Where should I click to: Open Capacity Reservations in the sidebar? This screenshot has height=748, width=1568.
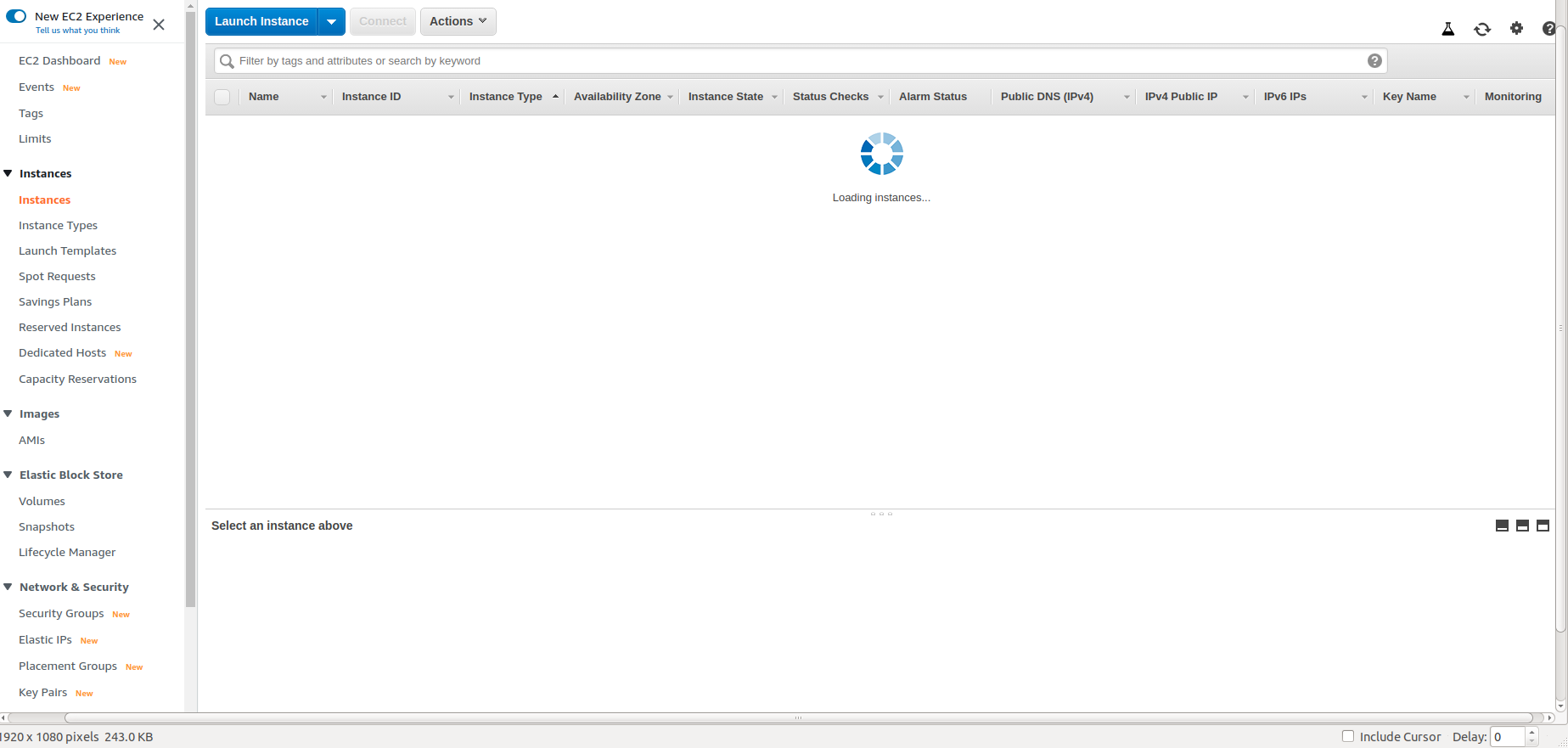[77, 380]
